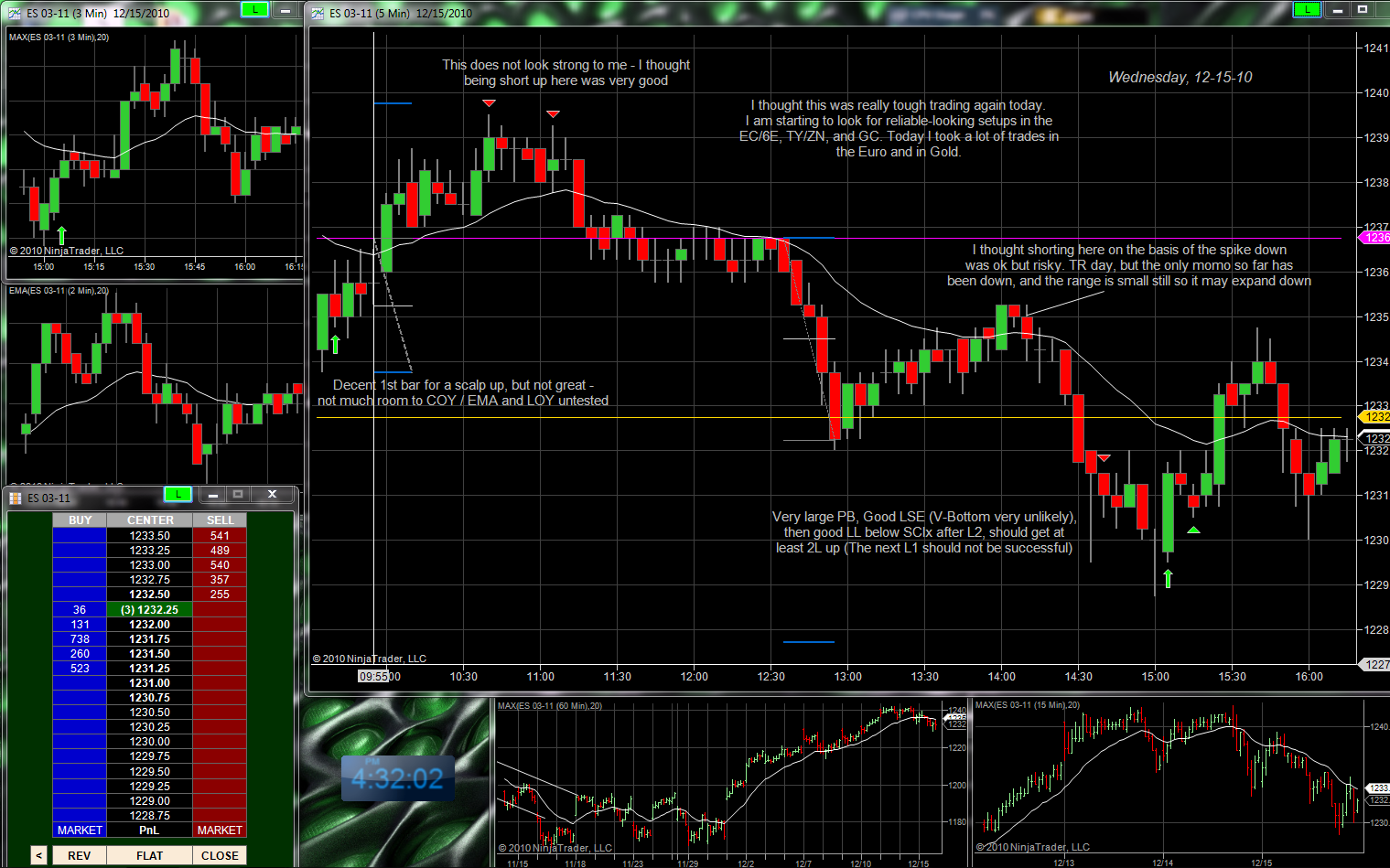
Task: Click the SELL column header in the DOM
Action: click(x=220, y=520)
